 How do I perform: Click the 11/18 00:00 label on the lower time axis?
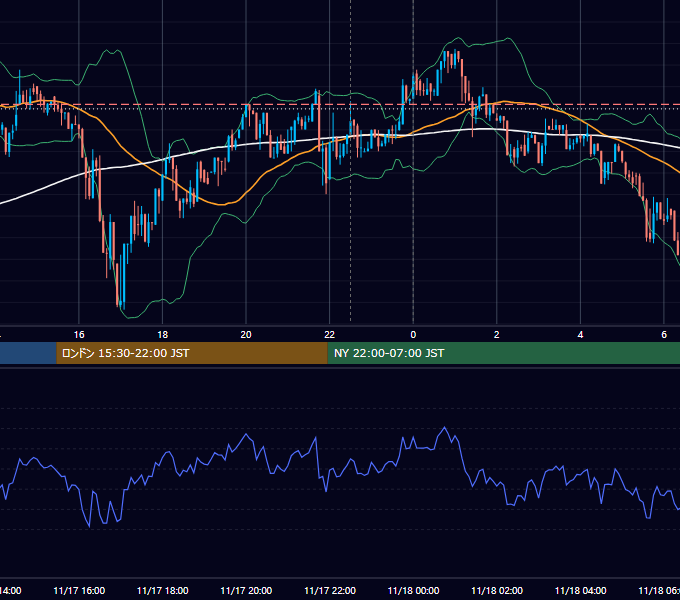413,591
